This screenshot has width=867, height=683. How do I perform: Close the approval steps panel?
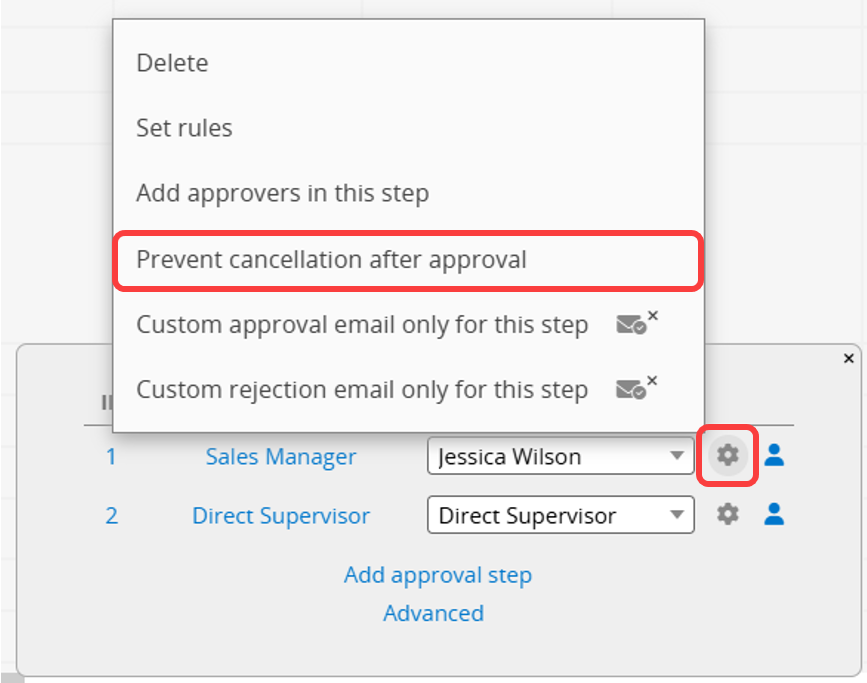click(x=849, y=358)
